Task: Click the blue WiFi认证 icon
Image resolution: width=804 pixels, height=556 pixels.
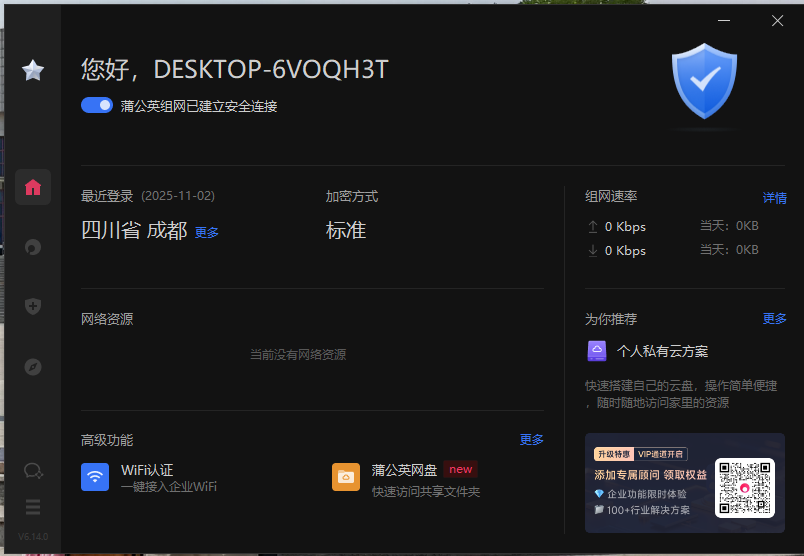Action: [x=95, y=477]
